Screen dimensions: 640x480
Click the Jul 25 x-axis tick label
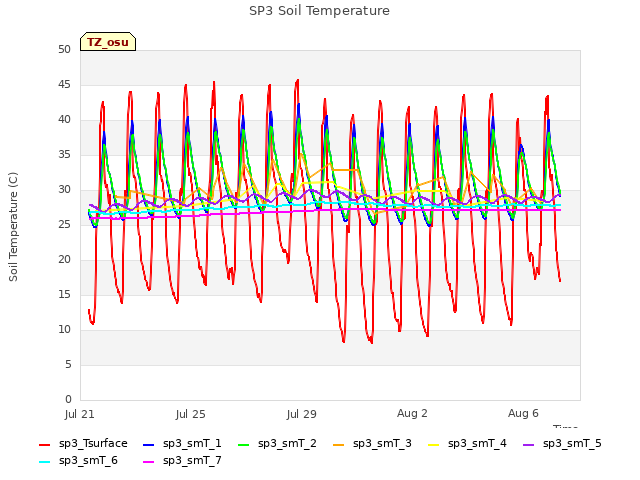[x=191, y=414]
